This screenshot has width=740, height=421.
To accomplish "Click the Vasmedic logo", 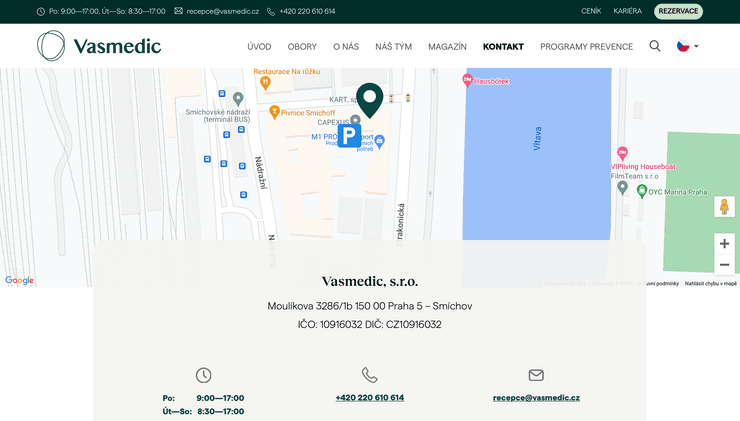I will 99,46.
